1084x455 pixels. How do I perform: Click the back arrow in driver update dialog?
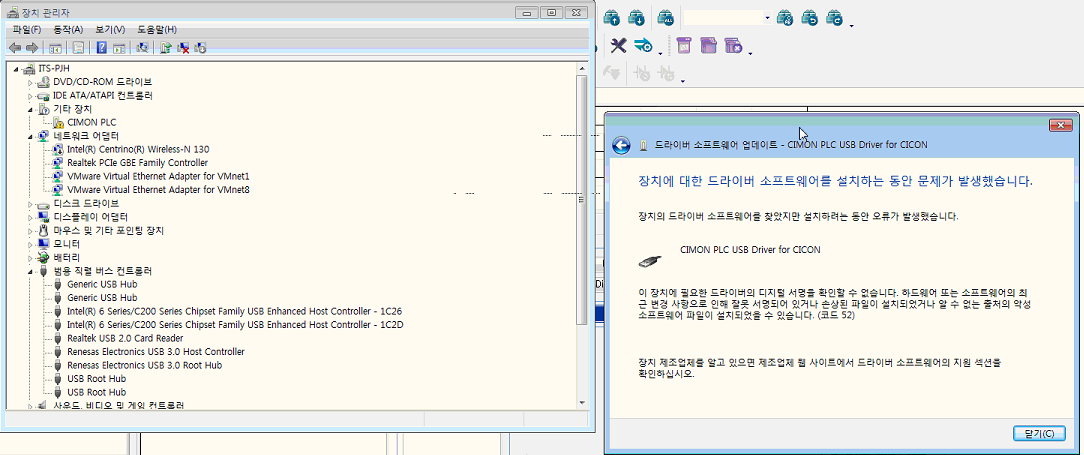621,145
